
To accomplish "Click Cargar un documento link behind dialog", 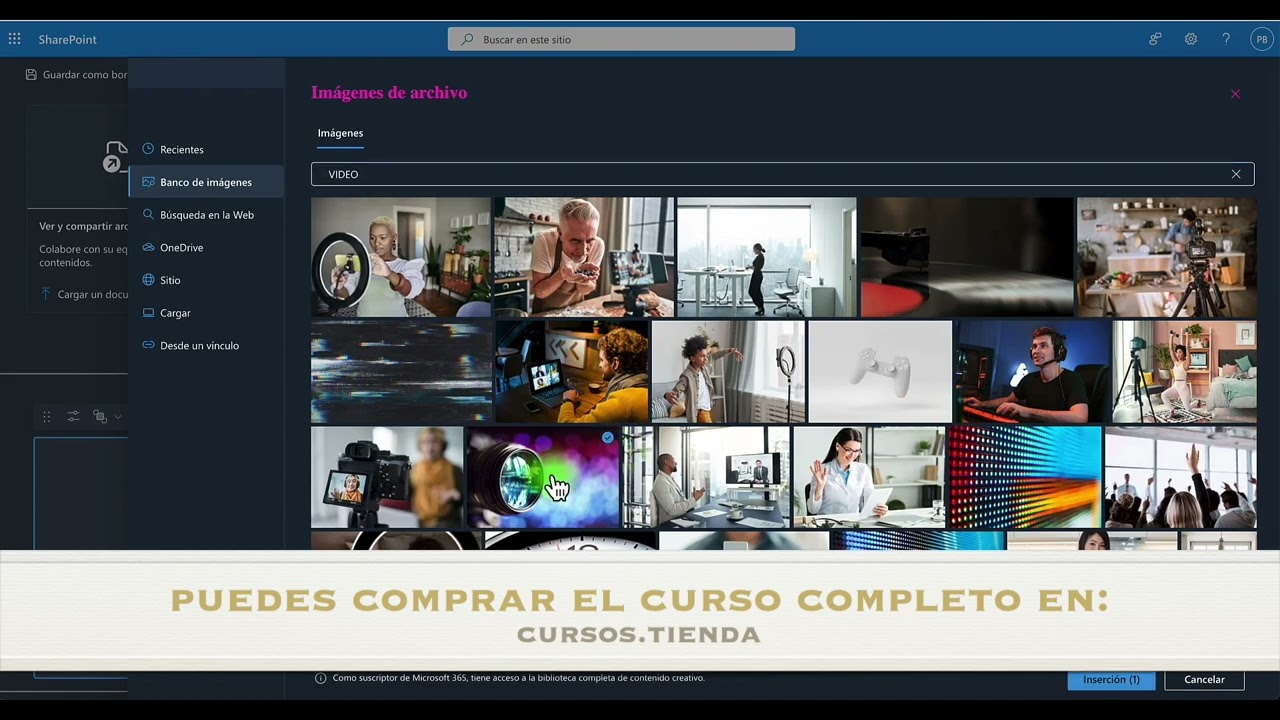I will (x=84, y=294).
